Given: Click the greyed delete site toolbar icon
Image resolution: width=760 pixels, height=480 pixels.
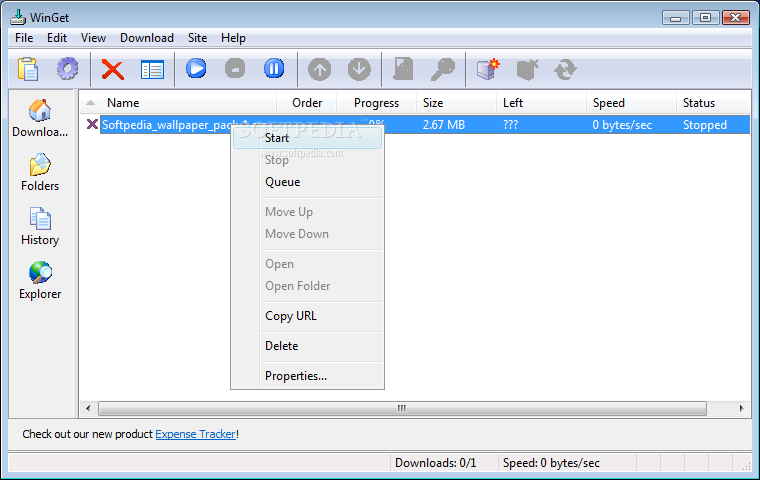Looking at the screenshot, I should coord(527,69).
